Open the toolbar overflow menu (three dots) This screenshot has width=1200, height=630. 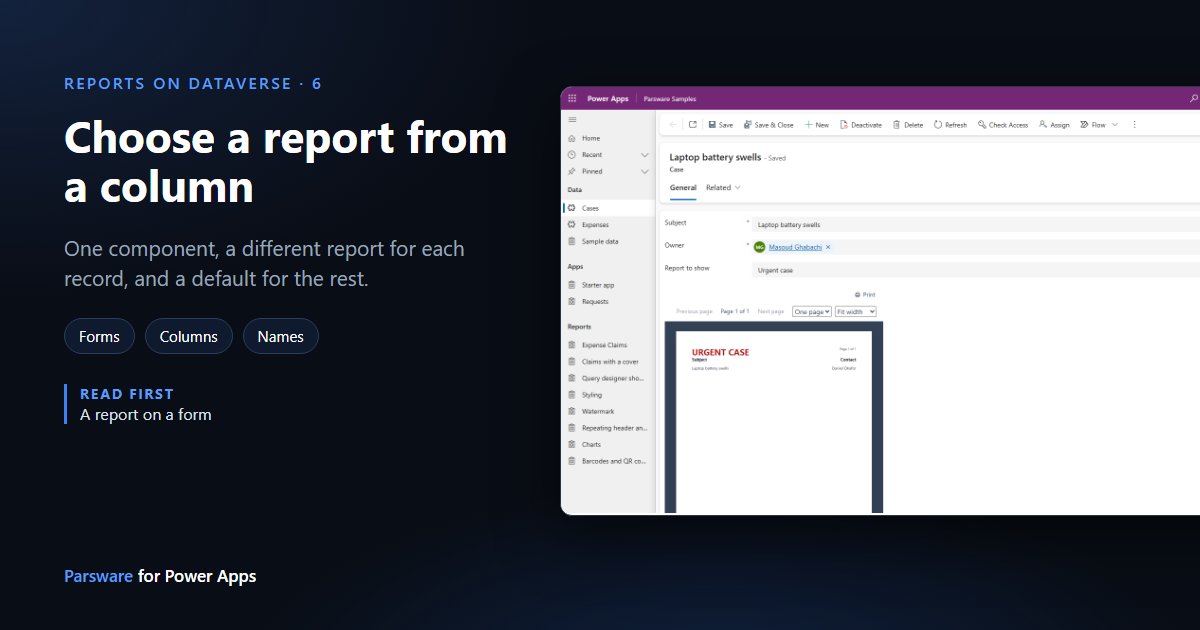tap(1134, 125)
